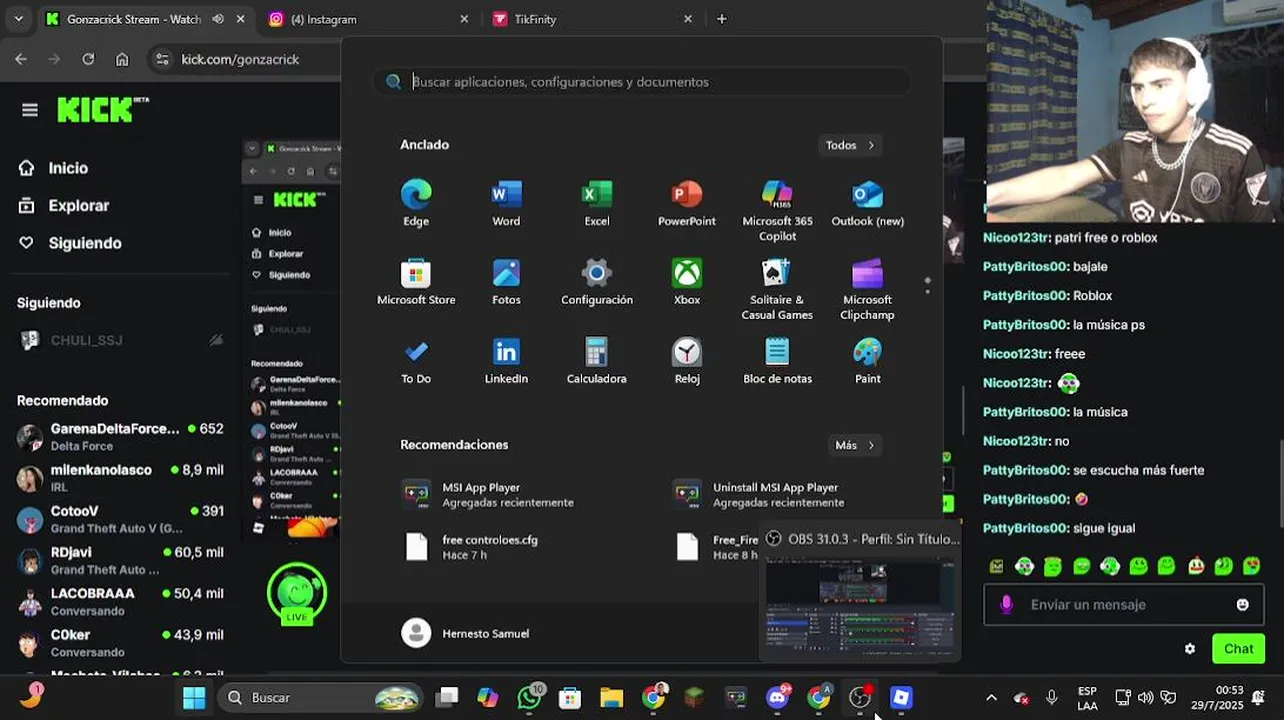Open milenkanolasco recommended channel
1284x720 pixels.
[x=120, y=477]
